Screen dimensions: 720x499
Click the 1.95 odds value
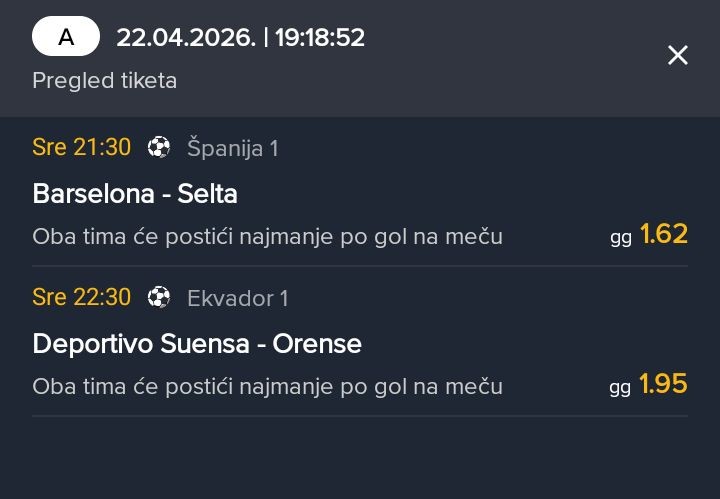point(664,384)
